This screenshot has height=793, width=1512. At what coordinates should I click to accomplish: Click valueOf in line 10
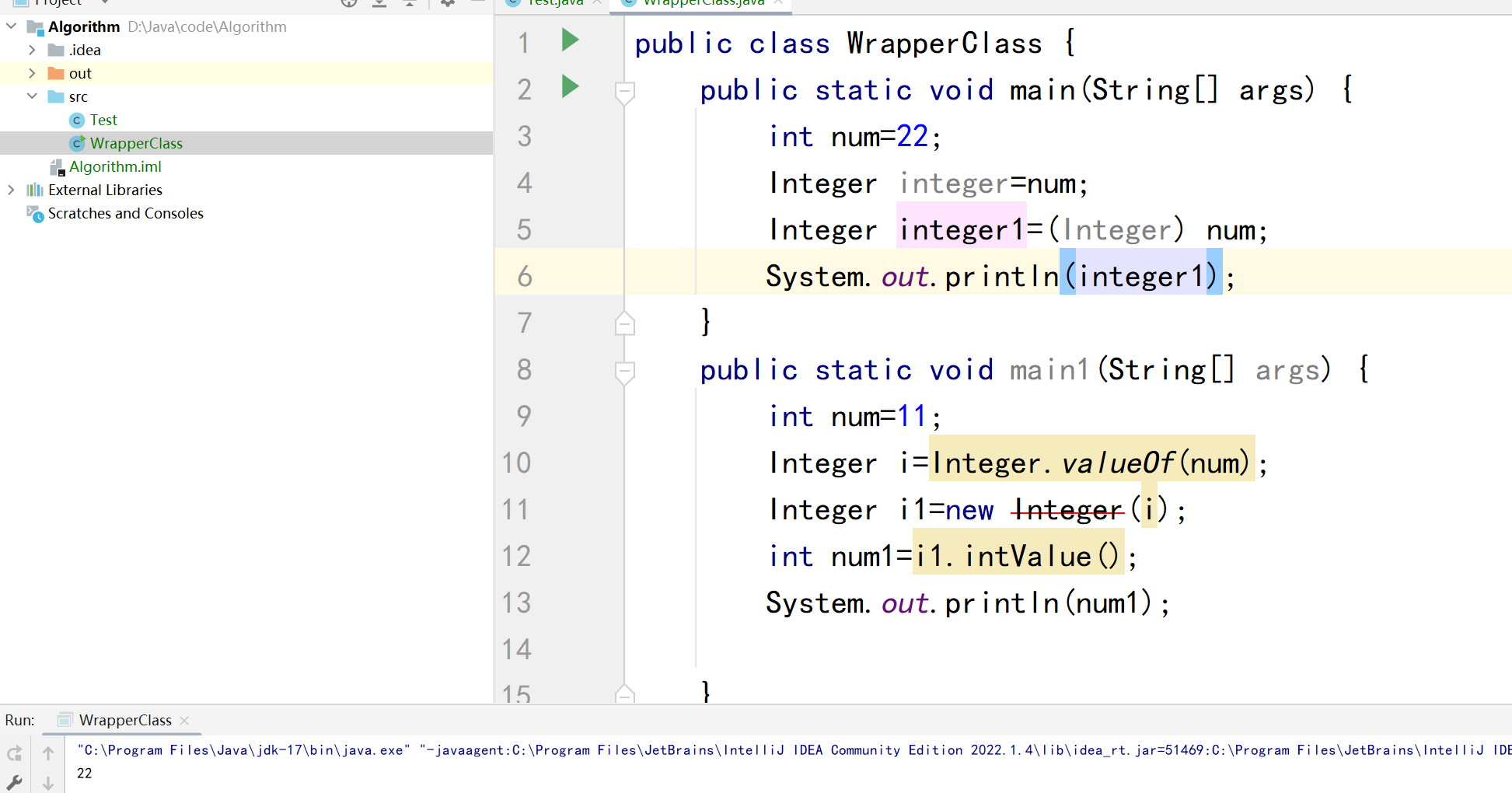(1118, 463)
